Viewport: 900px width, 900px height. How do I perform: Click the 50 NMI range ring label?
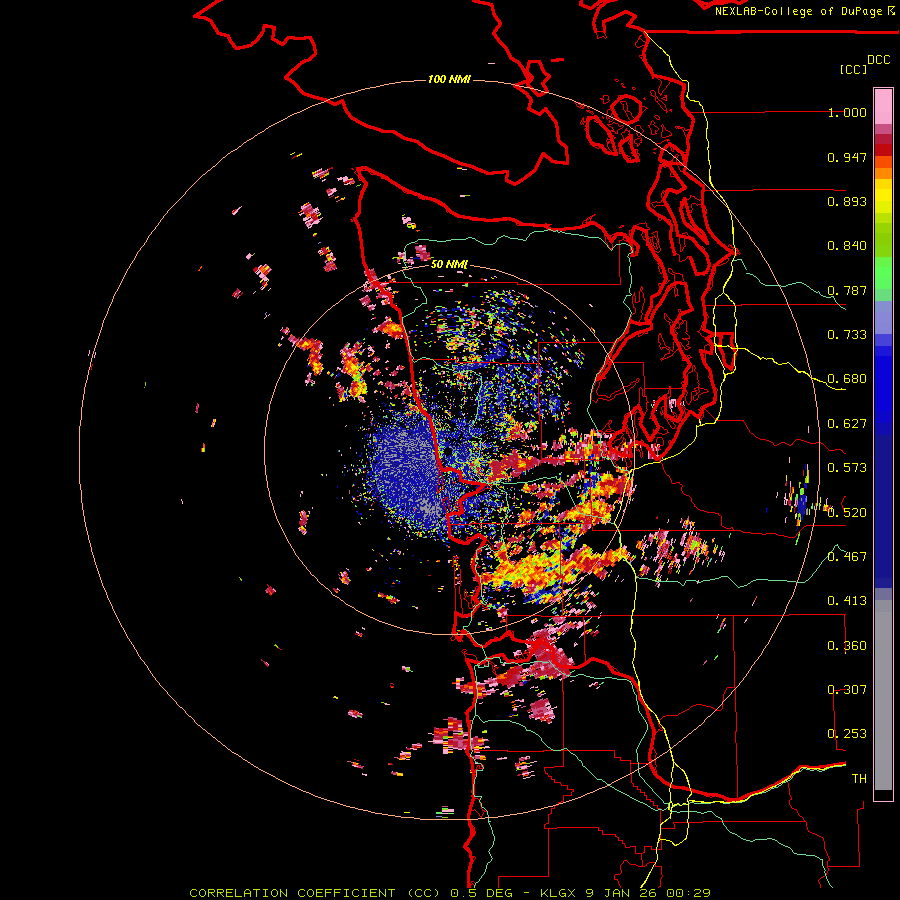[449, 265]
